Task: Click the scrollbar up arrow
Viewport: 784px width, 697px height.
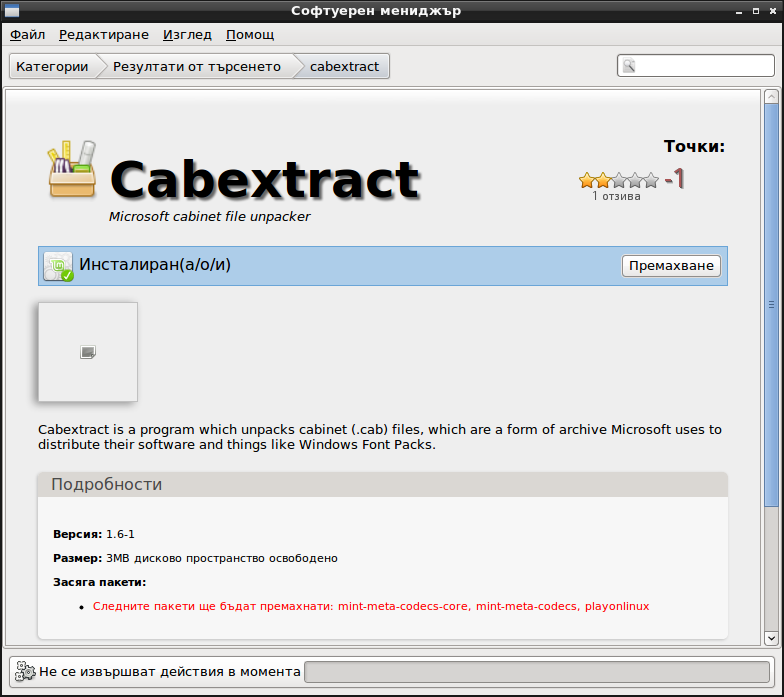Action: pos(771,96)
